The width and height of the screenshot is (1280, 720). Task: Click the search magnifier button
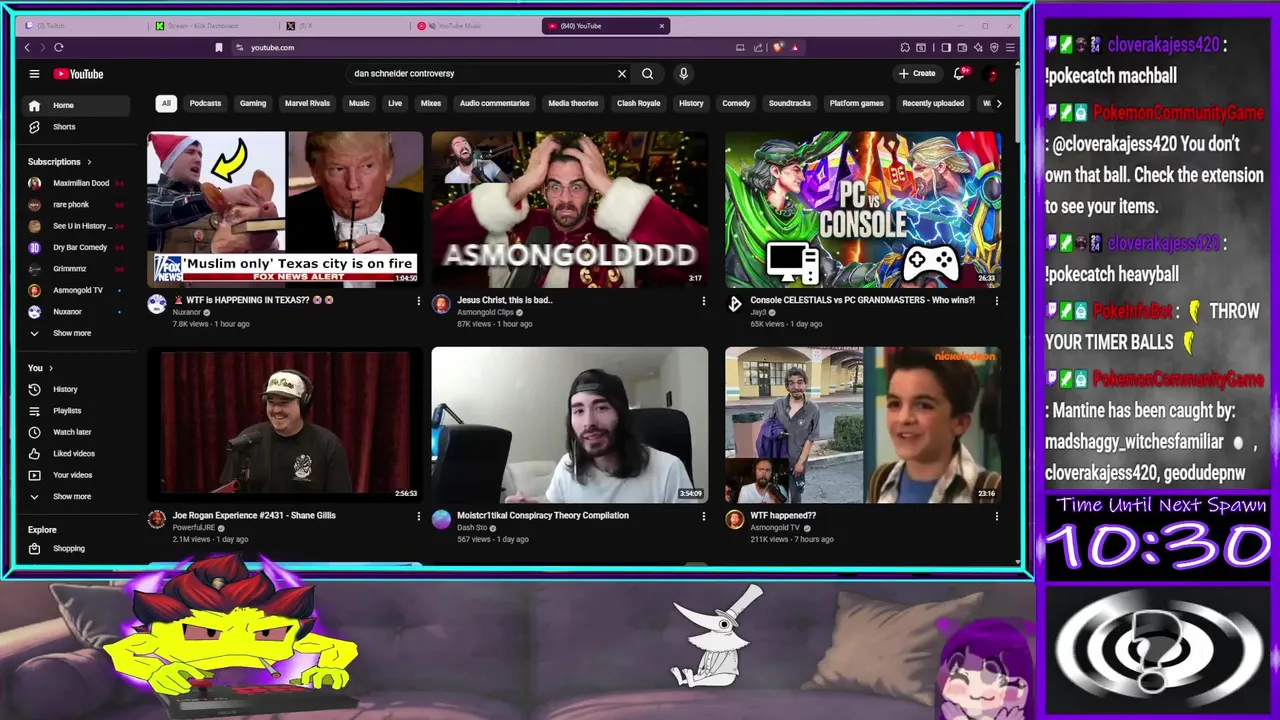[x=648, y=74]
